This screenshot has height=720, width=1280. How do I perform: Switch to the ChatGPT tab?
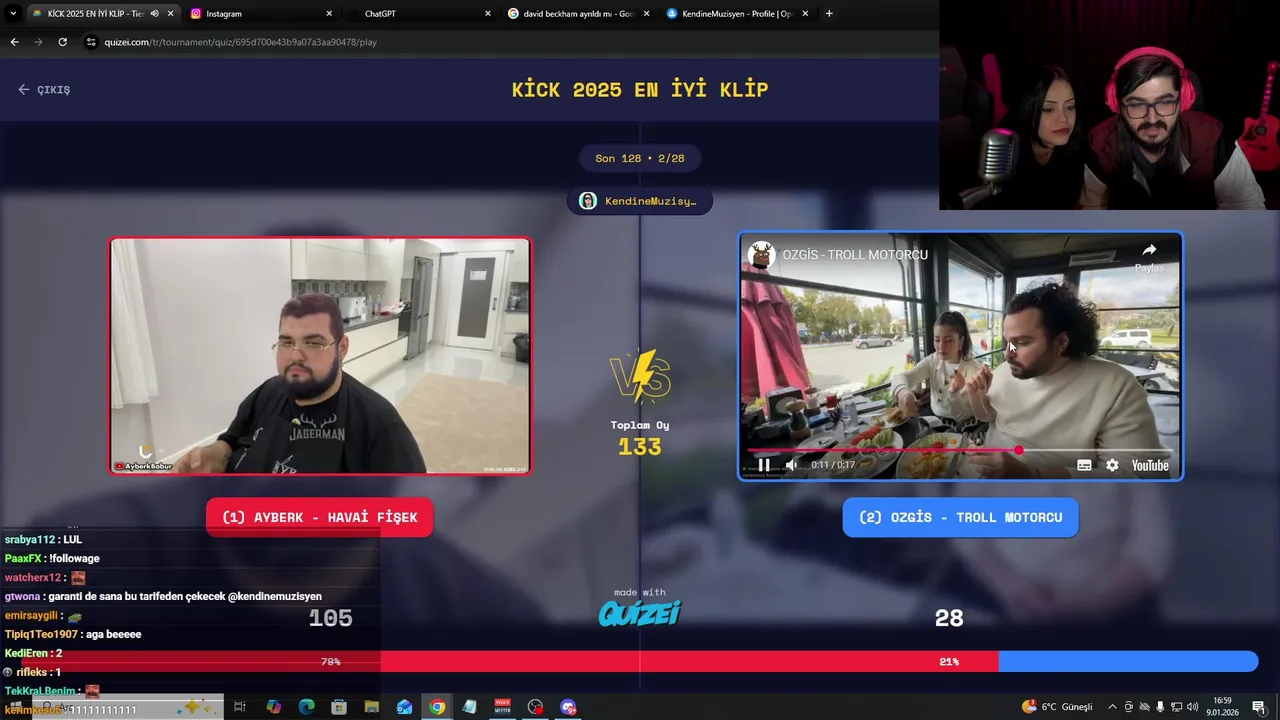(420, 13)
